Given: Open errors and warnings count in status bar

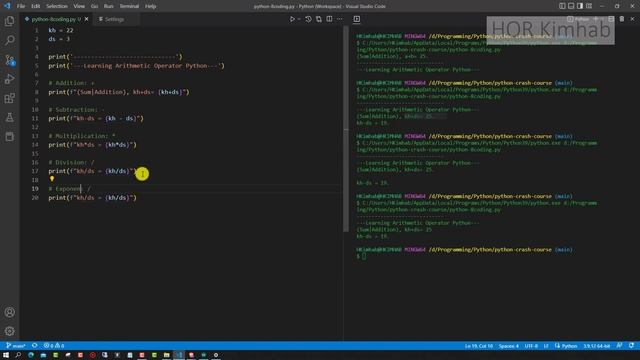Looking at the screenshot, I should [54, 346].
